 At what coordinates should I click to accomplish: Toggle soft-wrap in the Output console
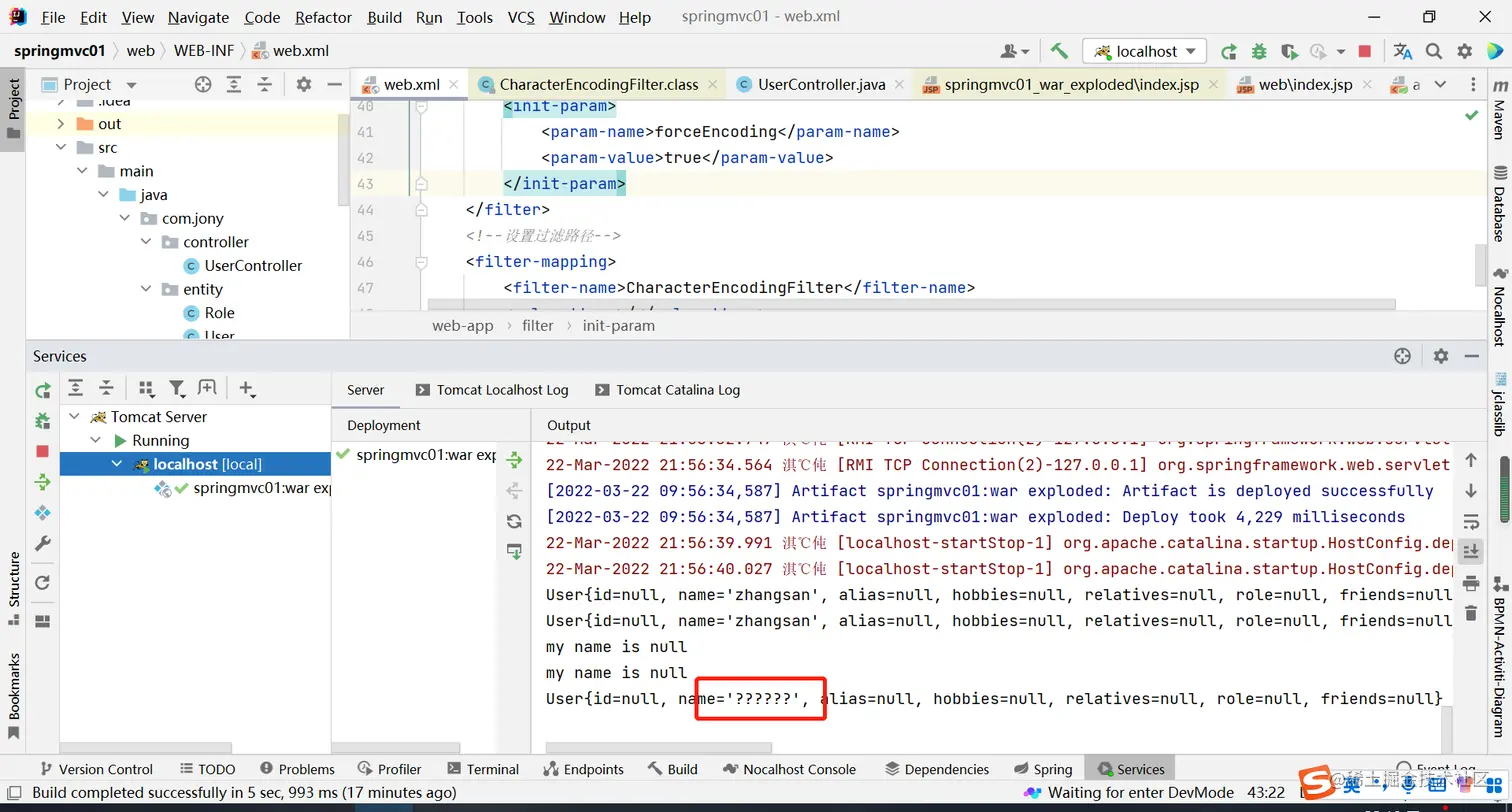pyautogui.click(x=1470, y=522)
